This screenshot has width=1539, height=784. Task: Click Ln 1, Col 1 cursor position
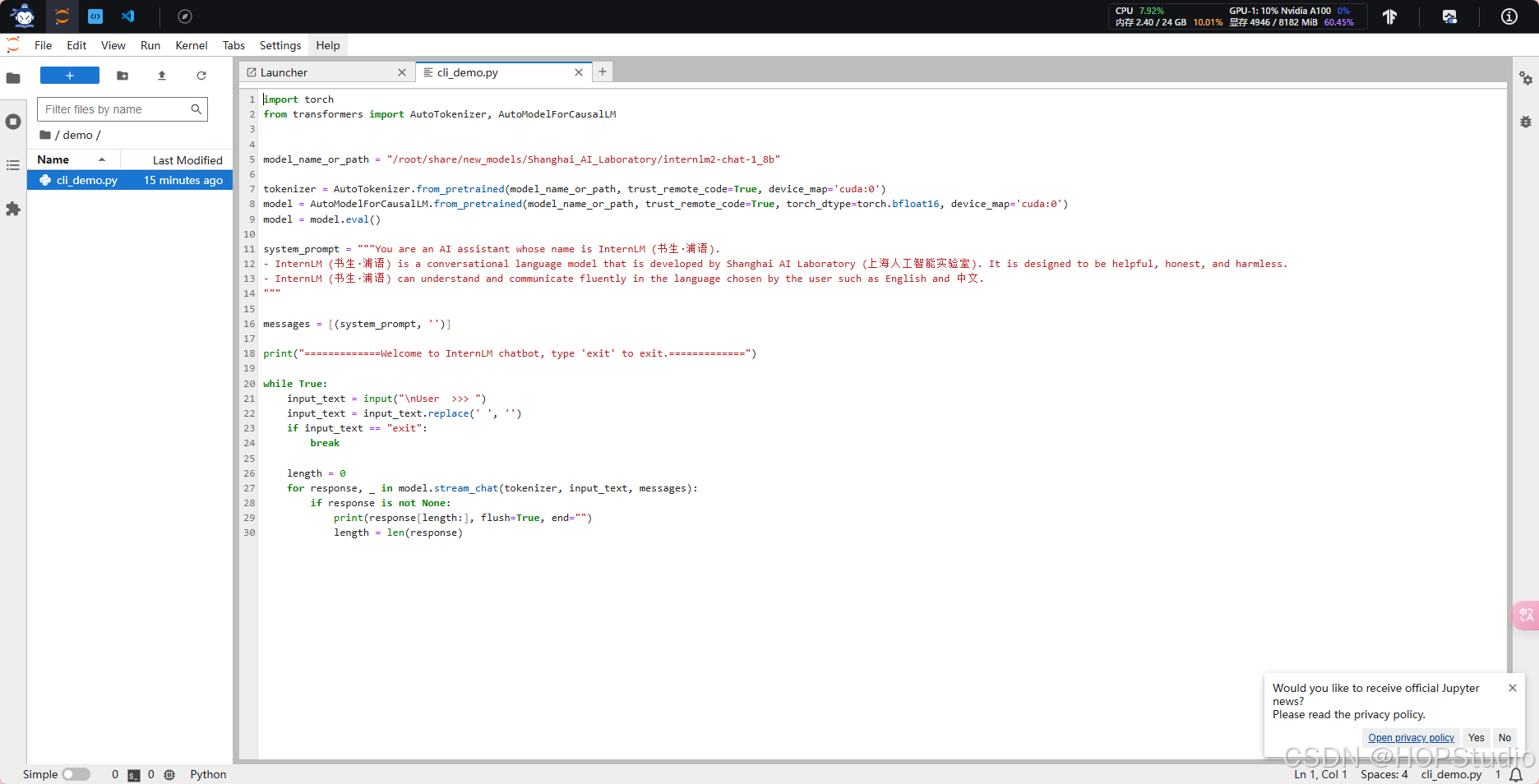coord(1320,774)
